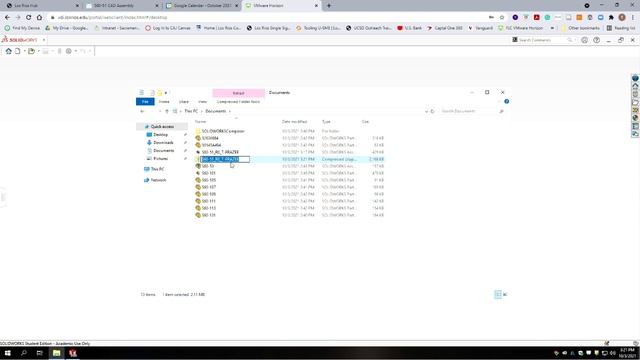
Task: Click the SolidWorks New document icon
Action: (x=18, y=51)
